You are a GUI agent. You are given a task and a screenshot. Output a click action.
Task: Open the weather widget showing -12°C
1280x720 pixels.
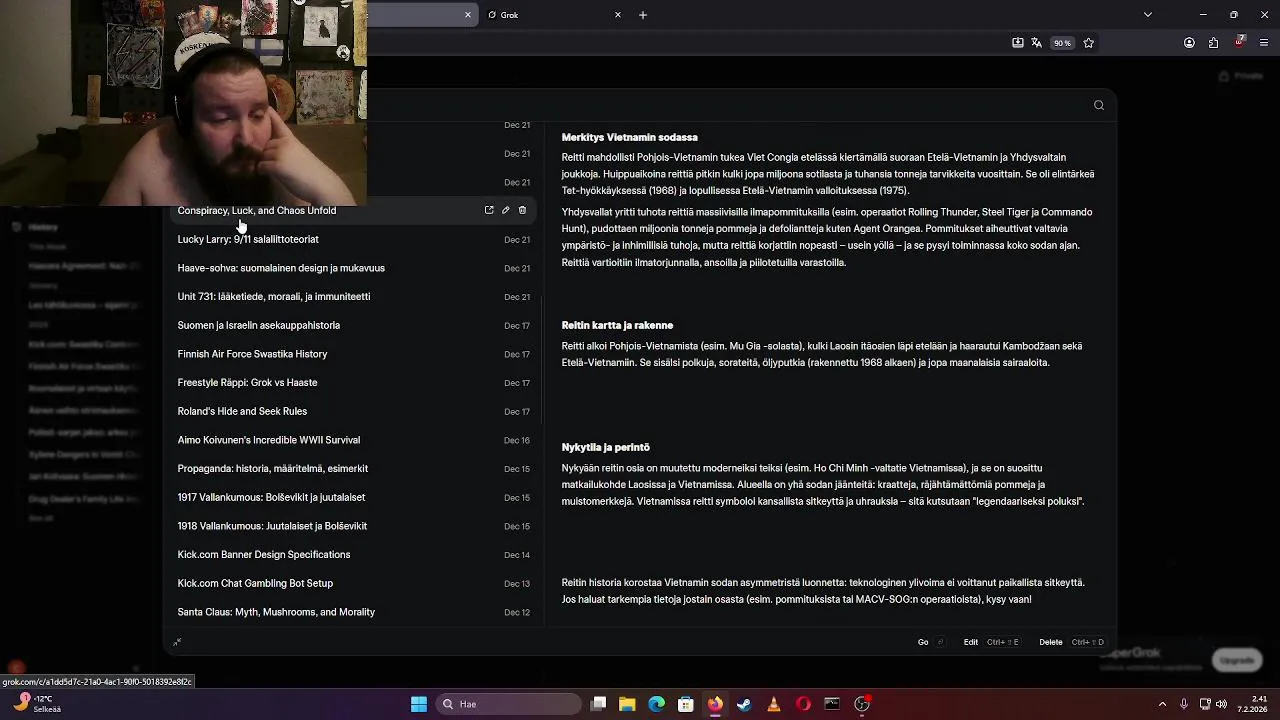pos(35,704)
